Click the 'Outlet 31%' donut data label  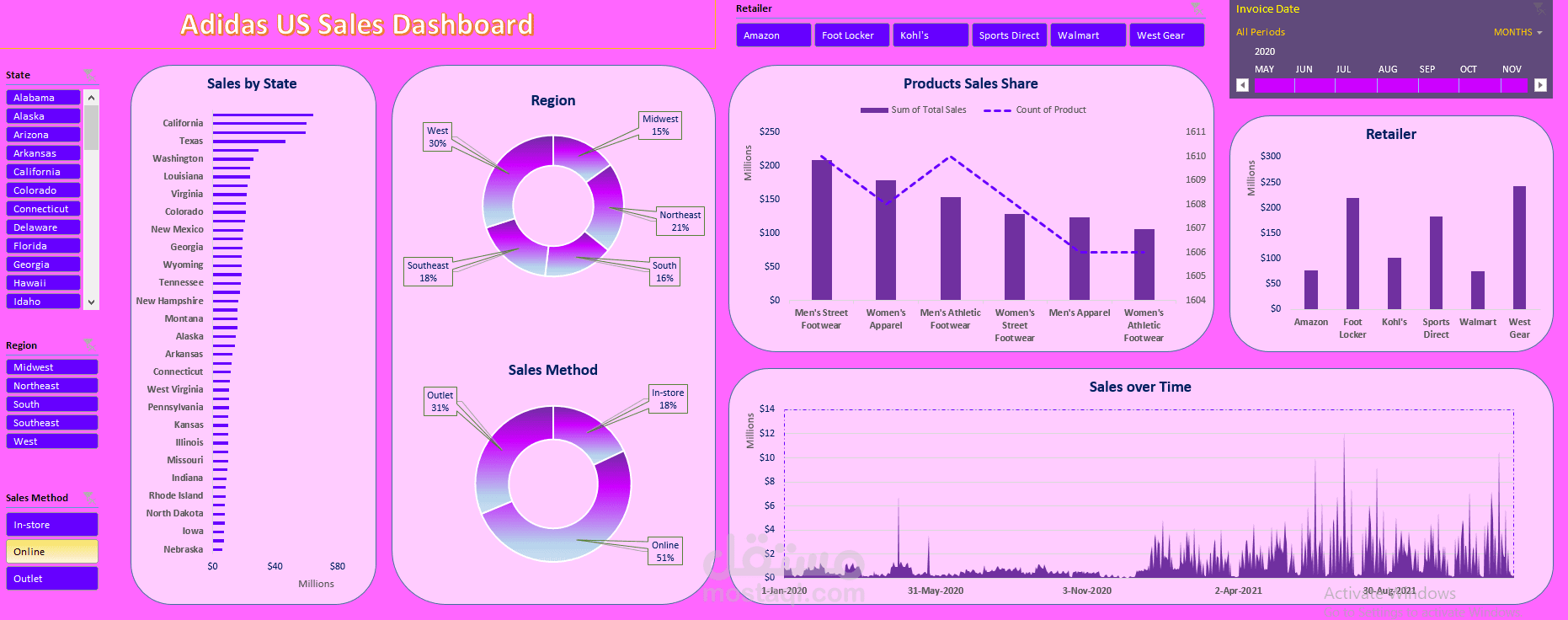pyautogui.click(x=440, y=401)
